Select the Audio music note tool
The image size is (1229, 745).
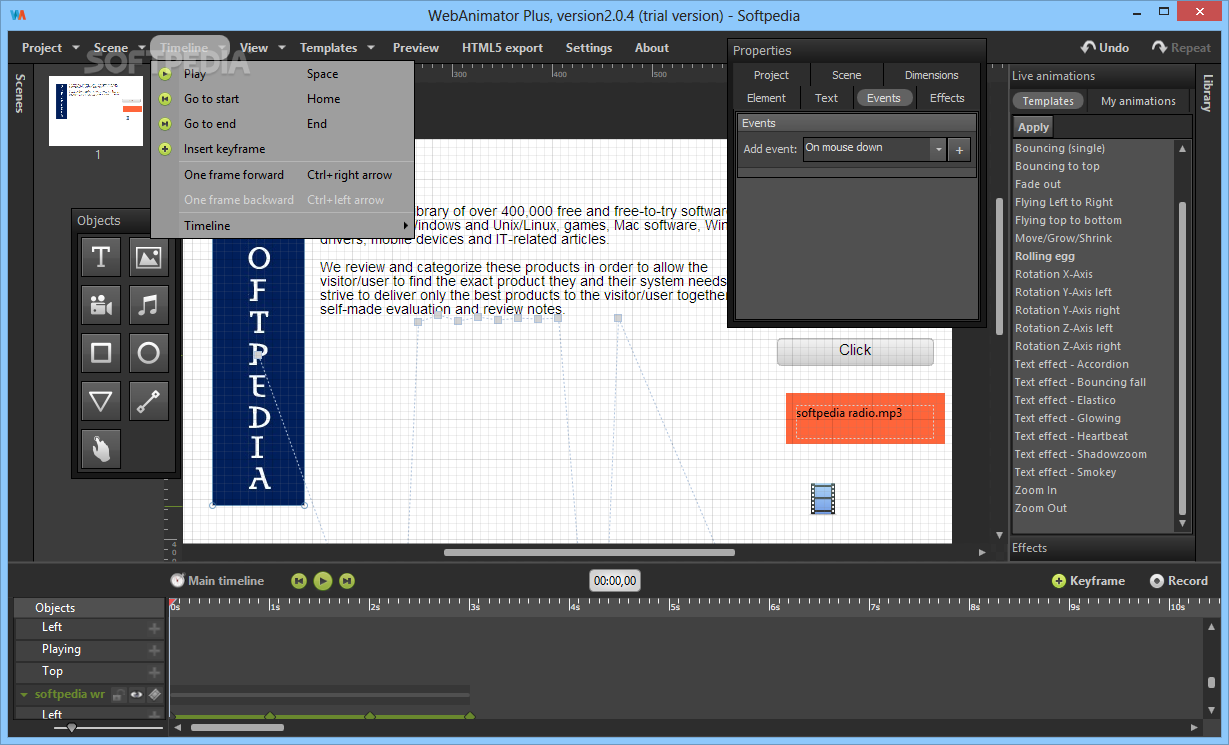(x=148, y=305)
